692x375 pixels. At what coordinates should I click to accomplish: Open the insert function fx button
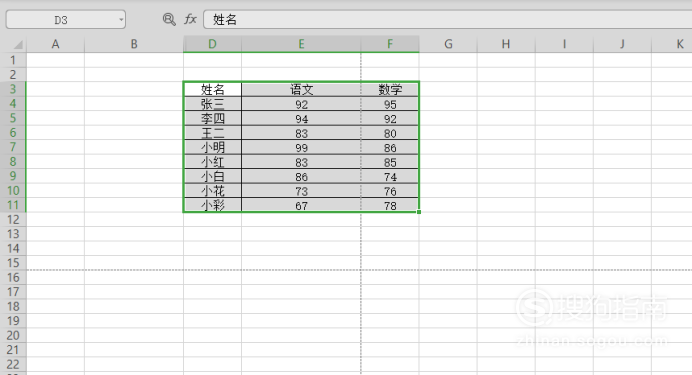190,19
